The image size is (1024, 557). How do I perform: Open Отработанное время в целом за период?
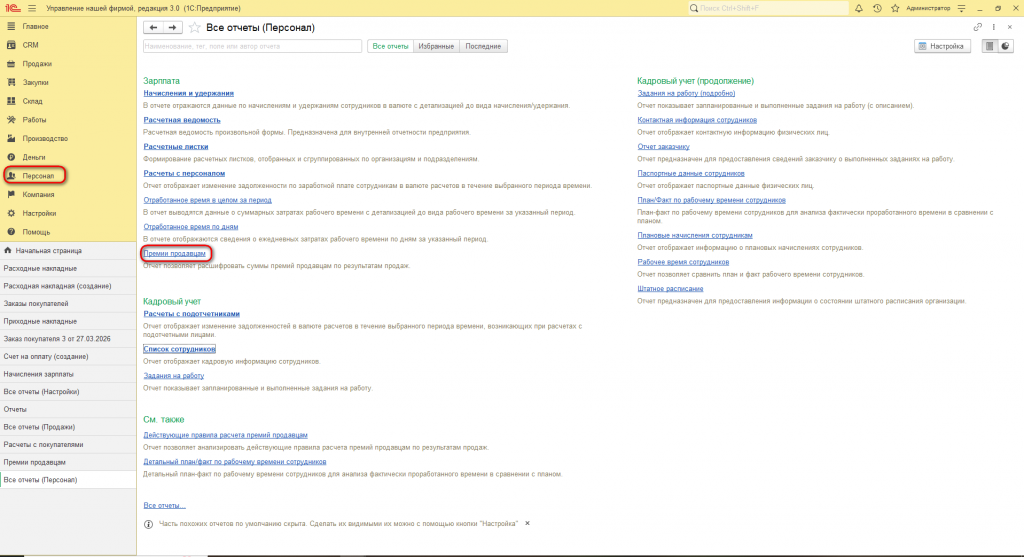(208, 200)
